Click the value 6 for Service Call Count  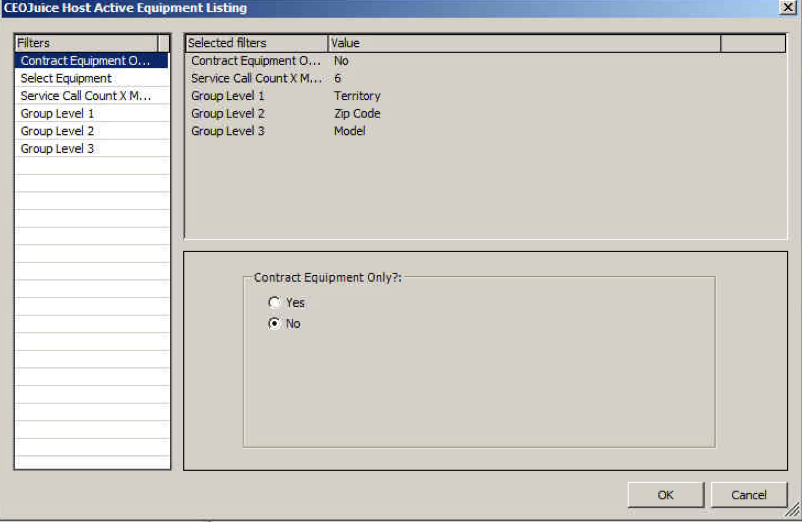point(337,78)
